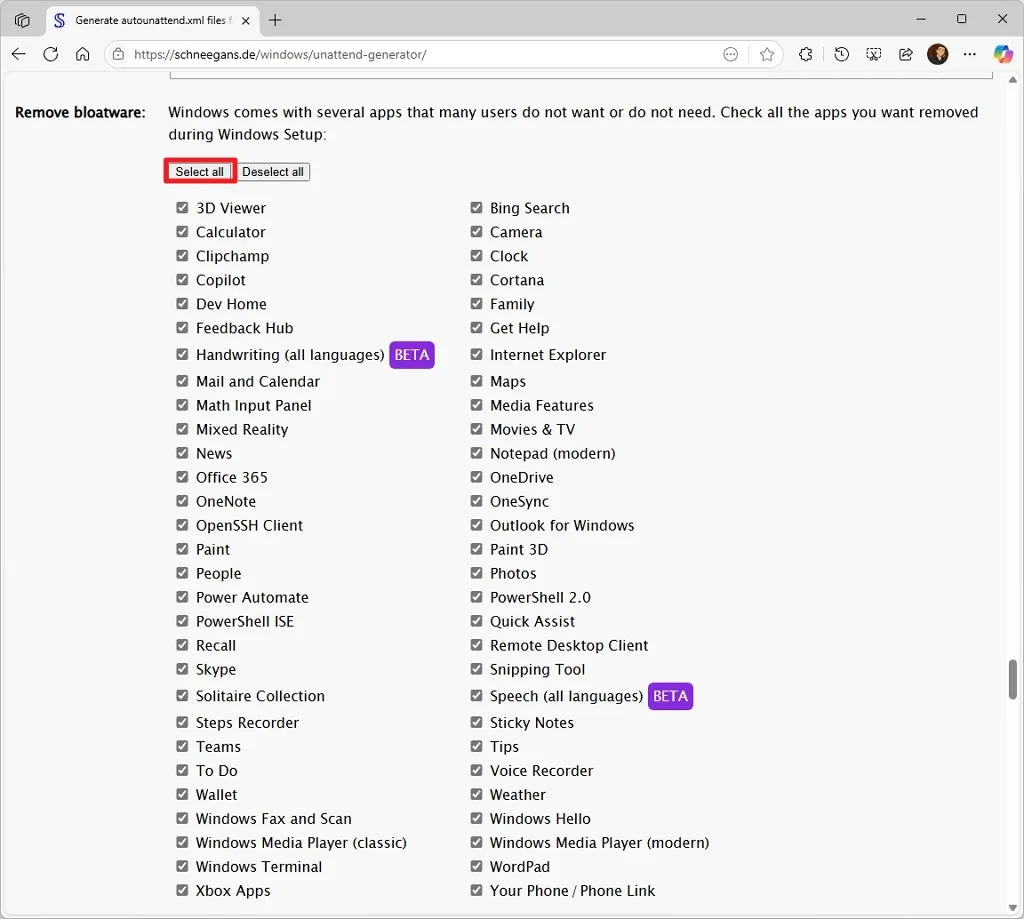Screen dimensions: 1024x919
Task: Open the Extensions puzzle icon
Action: 806,54
